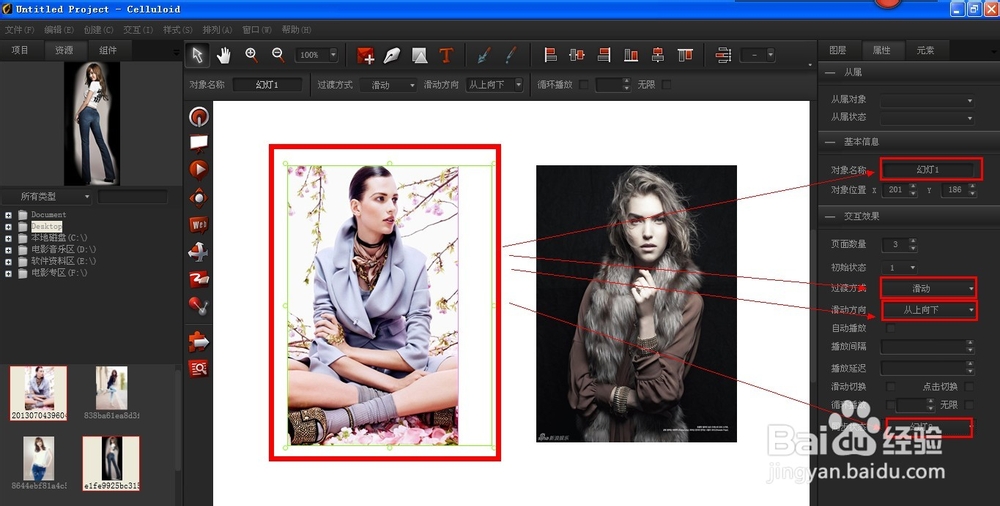
Task: Expand the 本地磁盘 (C:\) node
Action: 8,238
